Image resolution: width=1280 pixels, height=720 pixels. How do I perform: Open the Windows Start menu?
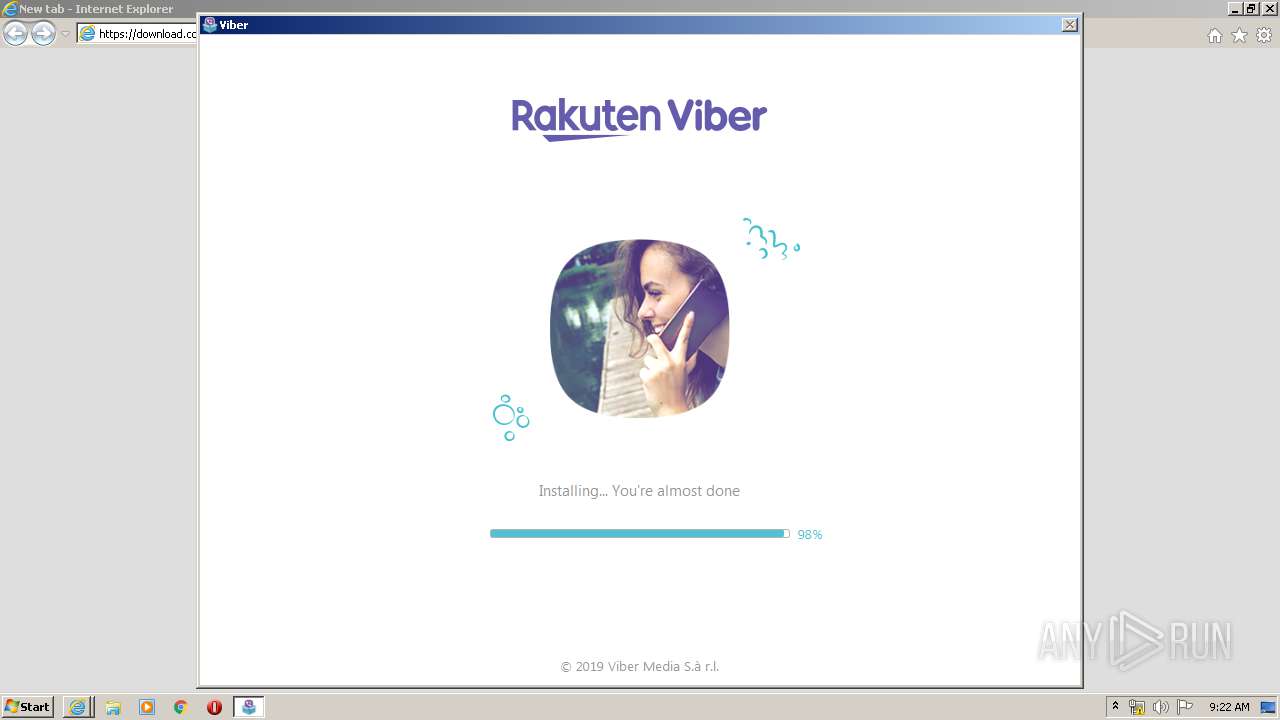pos(28,707)
